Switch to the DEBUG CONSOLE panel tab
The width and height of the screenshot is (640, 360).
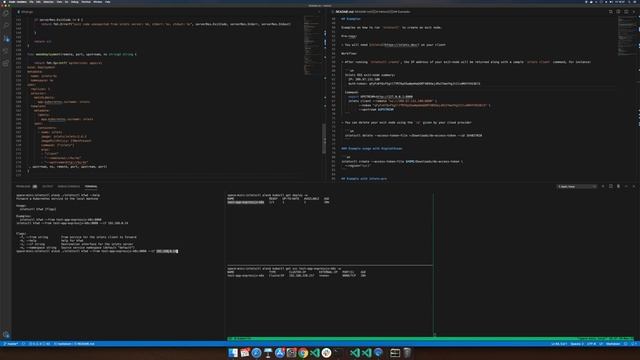(x=69, y=186)
